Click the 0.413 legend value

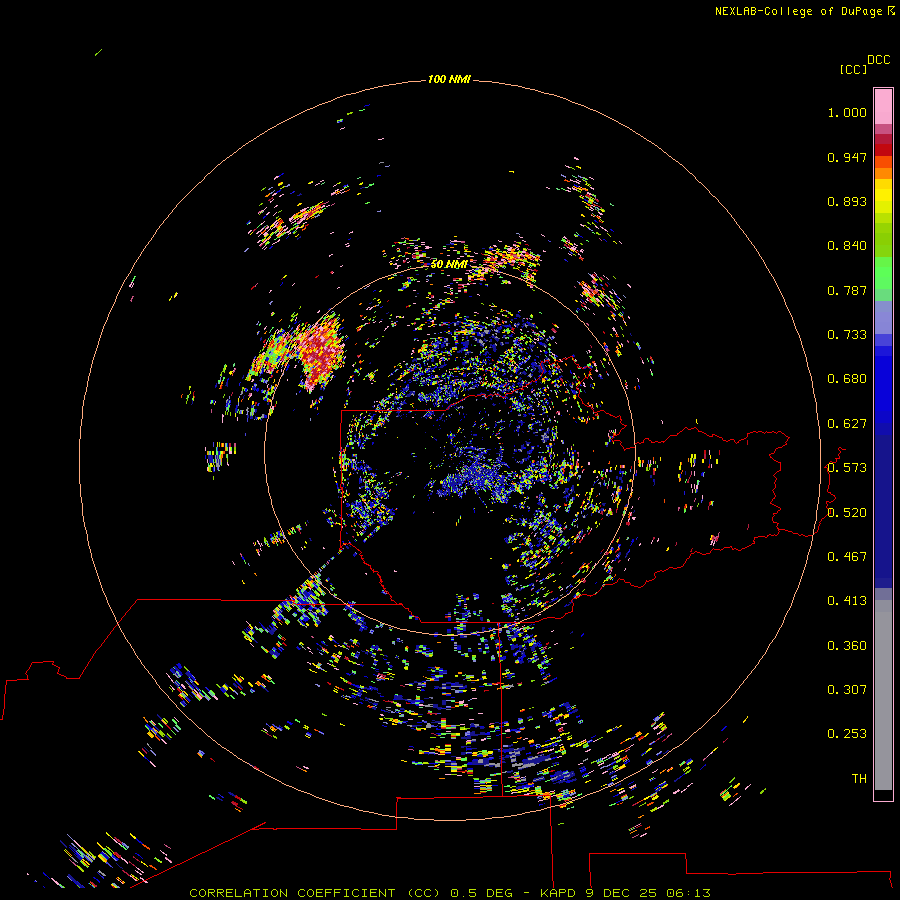click(x=847, y=601)
